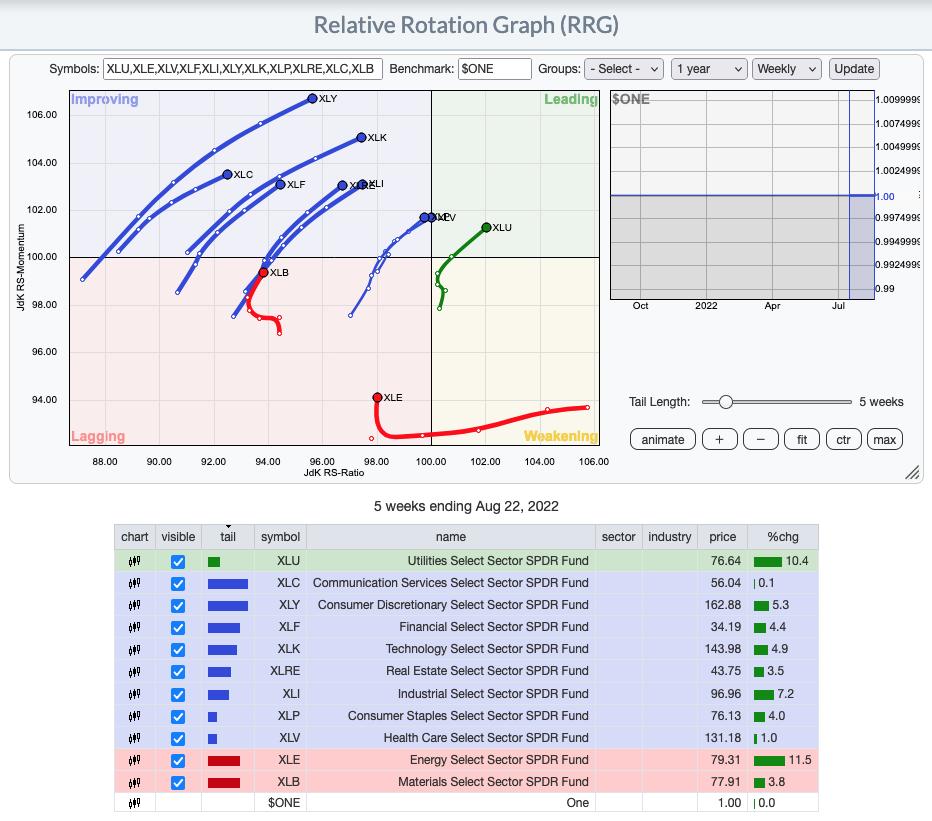Open the XLB row chart icon
This screenshot has height=821, width=932.
134,782
